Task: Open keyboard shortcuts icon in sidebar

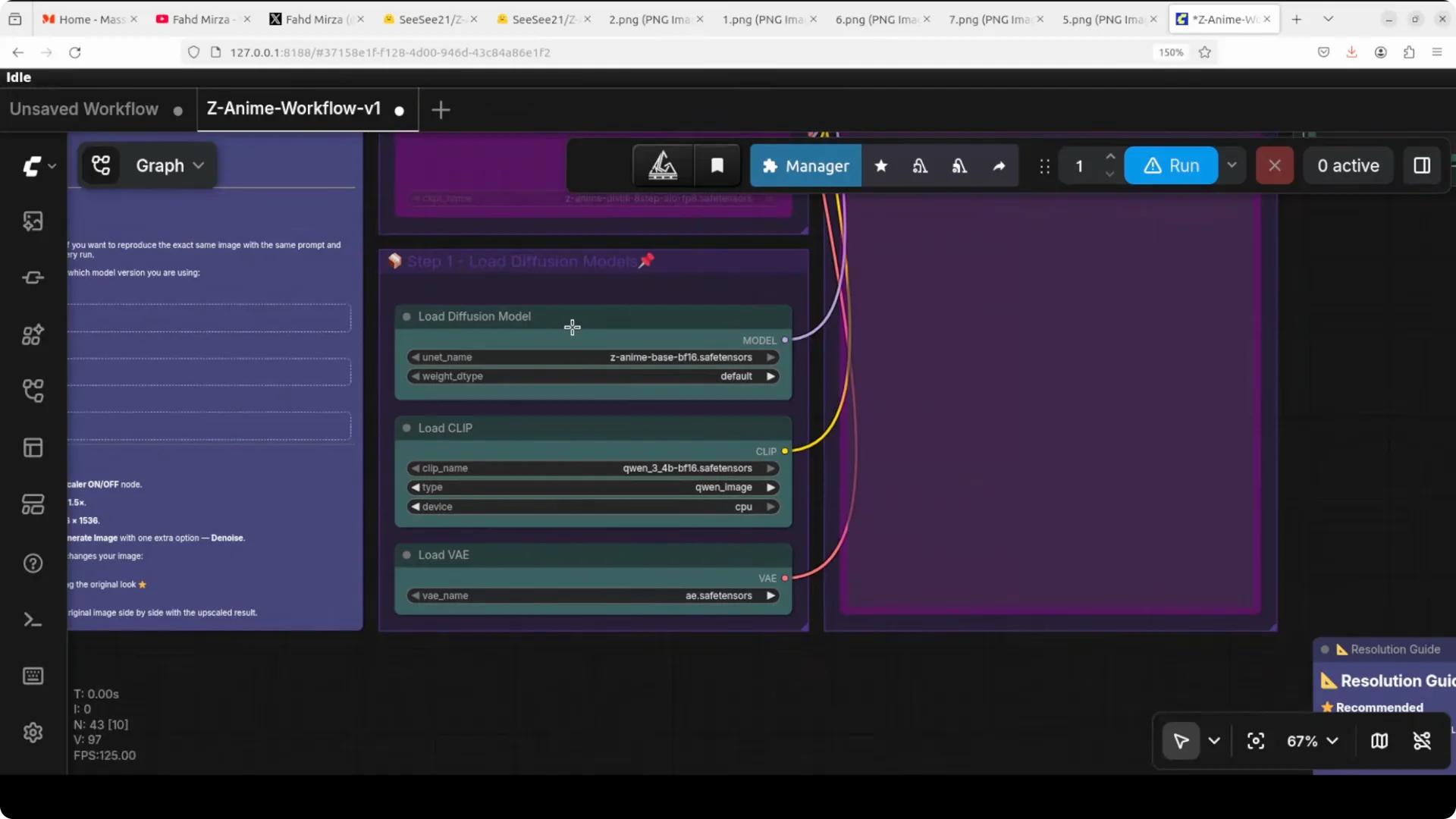Action: point(33,676)
